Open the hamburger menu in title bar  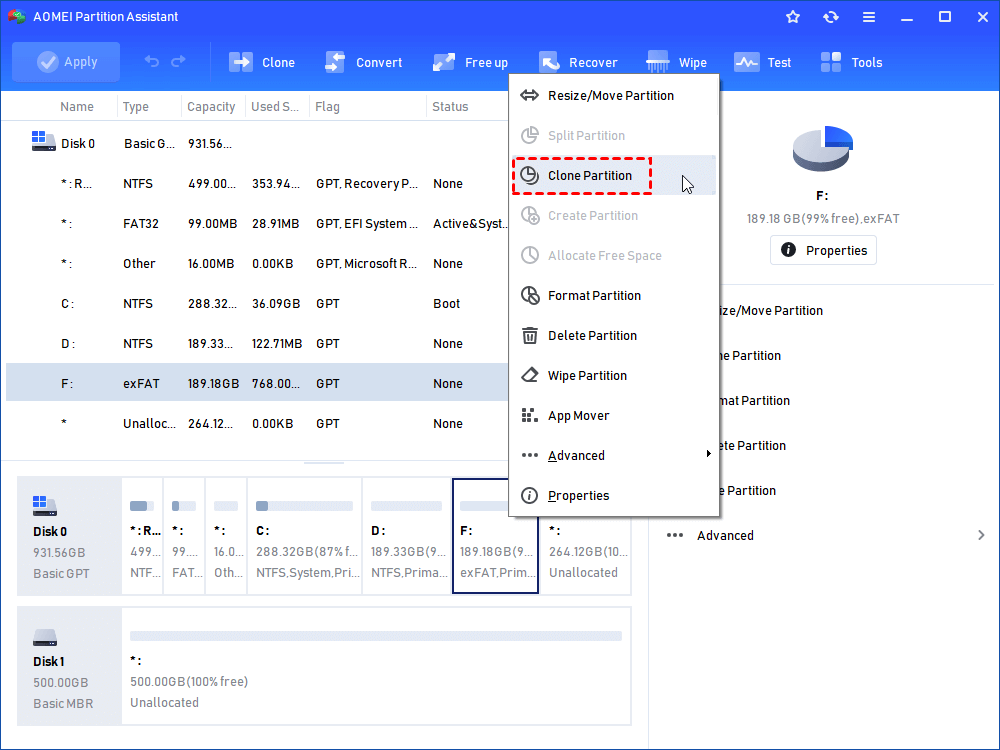tap(869, 17)
